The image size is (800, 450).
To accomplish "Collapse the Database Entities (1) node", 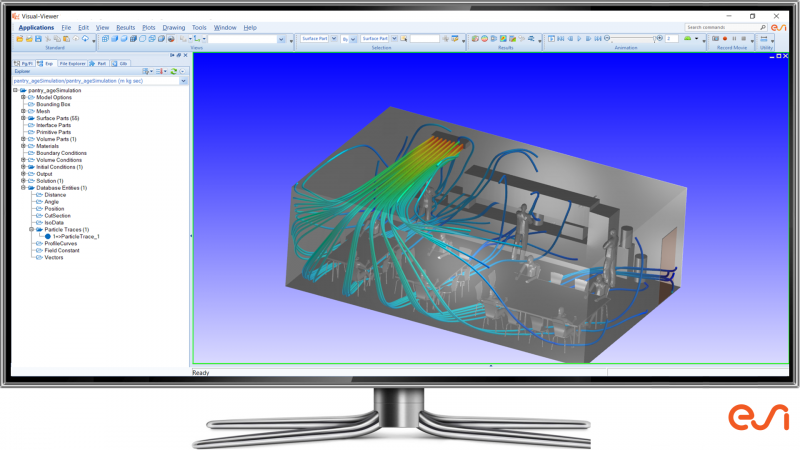I will (x=23, y=188).
